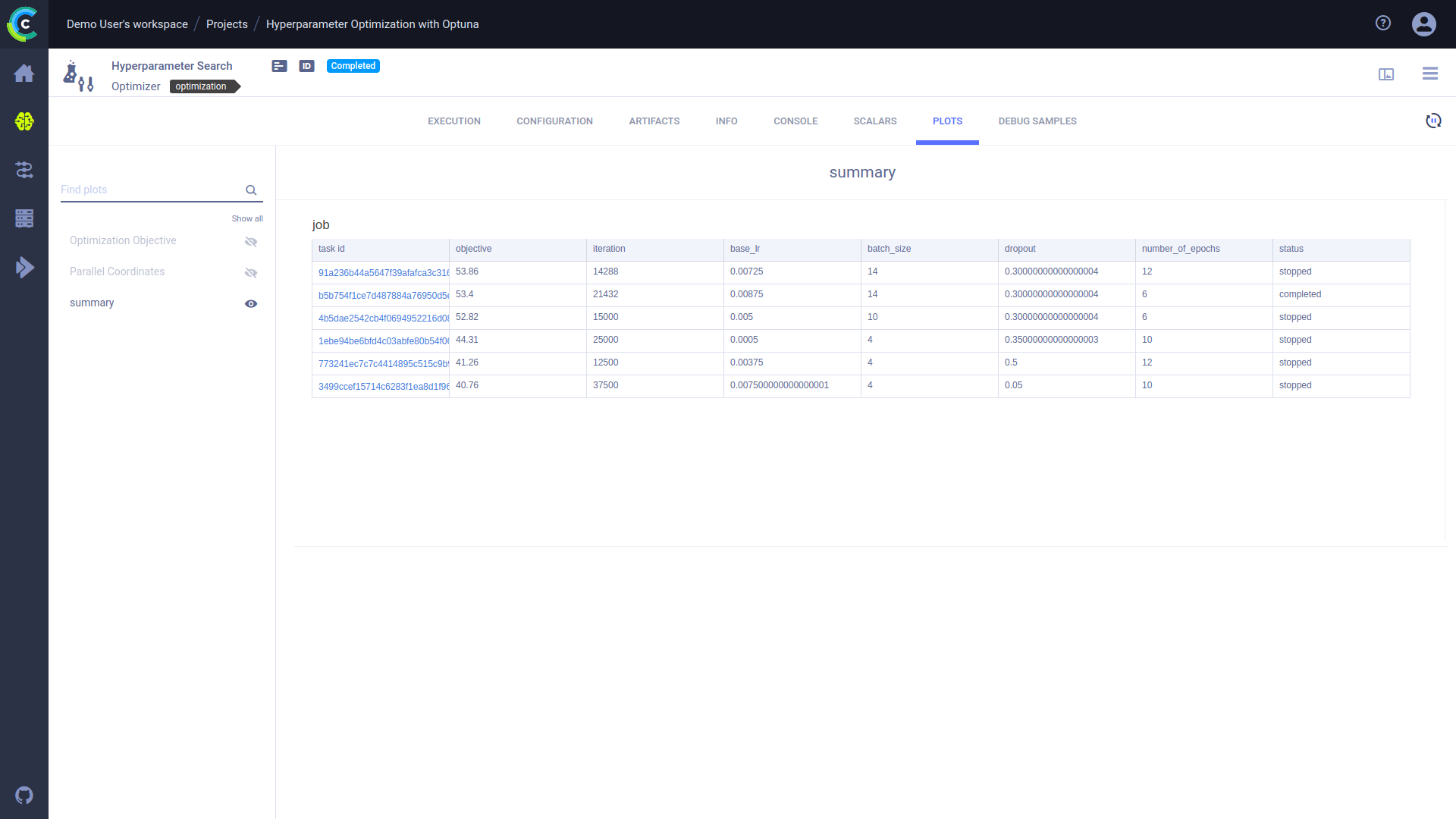1456x819 pixels.
Task: Open task 91a236b44a5647f39afafca3c31 link
Action: pyautogui.click(x=384, y=273)
